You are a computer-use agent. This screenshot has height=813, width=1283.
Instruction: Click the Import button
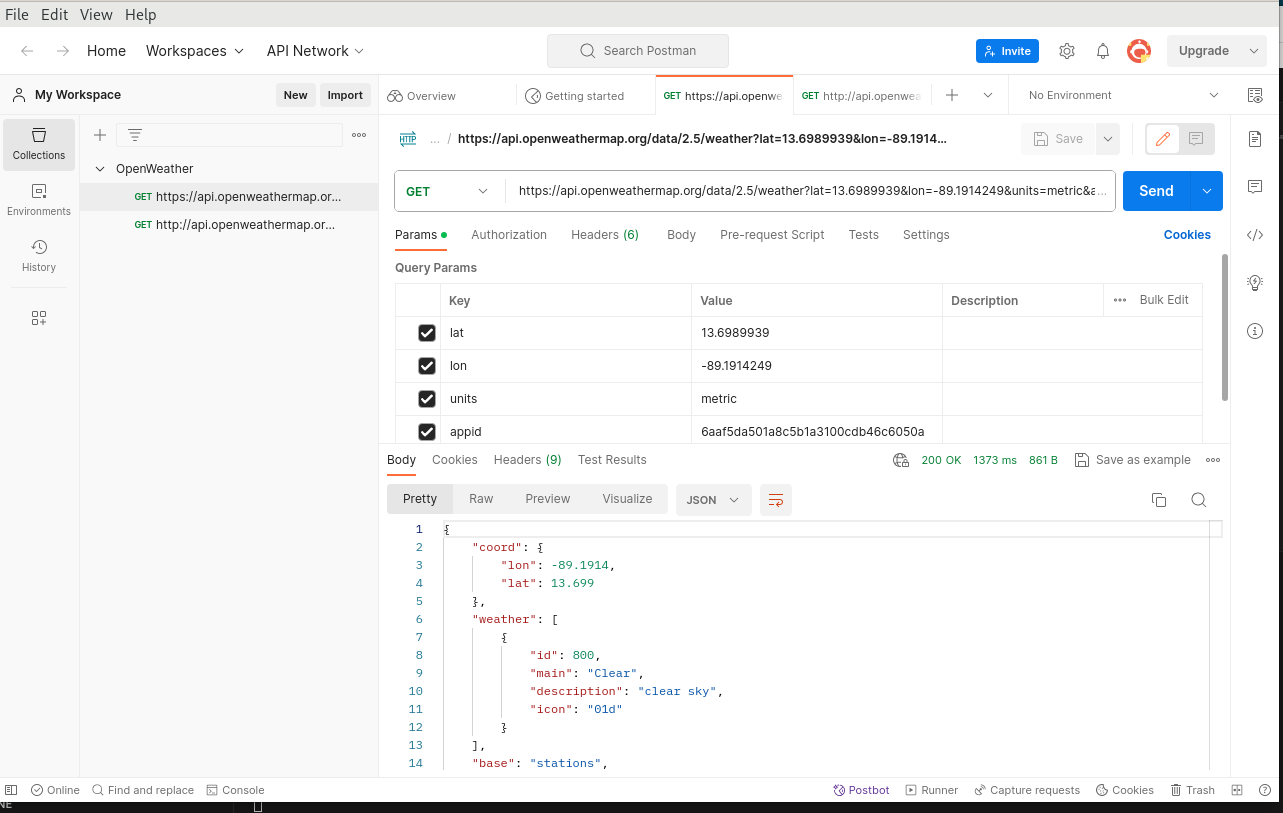point(345,95)
